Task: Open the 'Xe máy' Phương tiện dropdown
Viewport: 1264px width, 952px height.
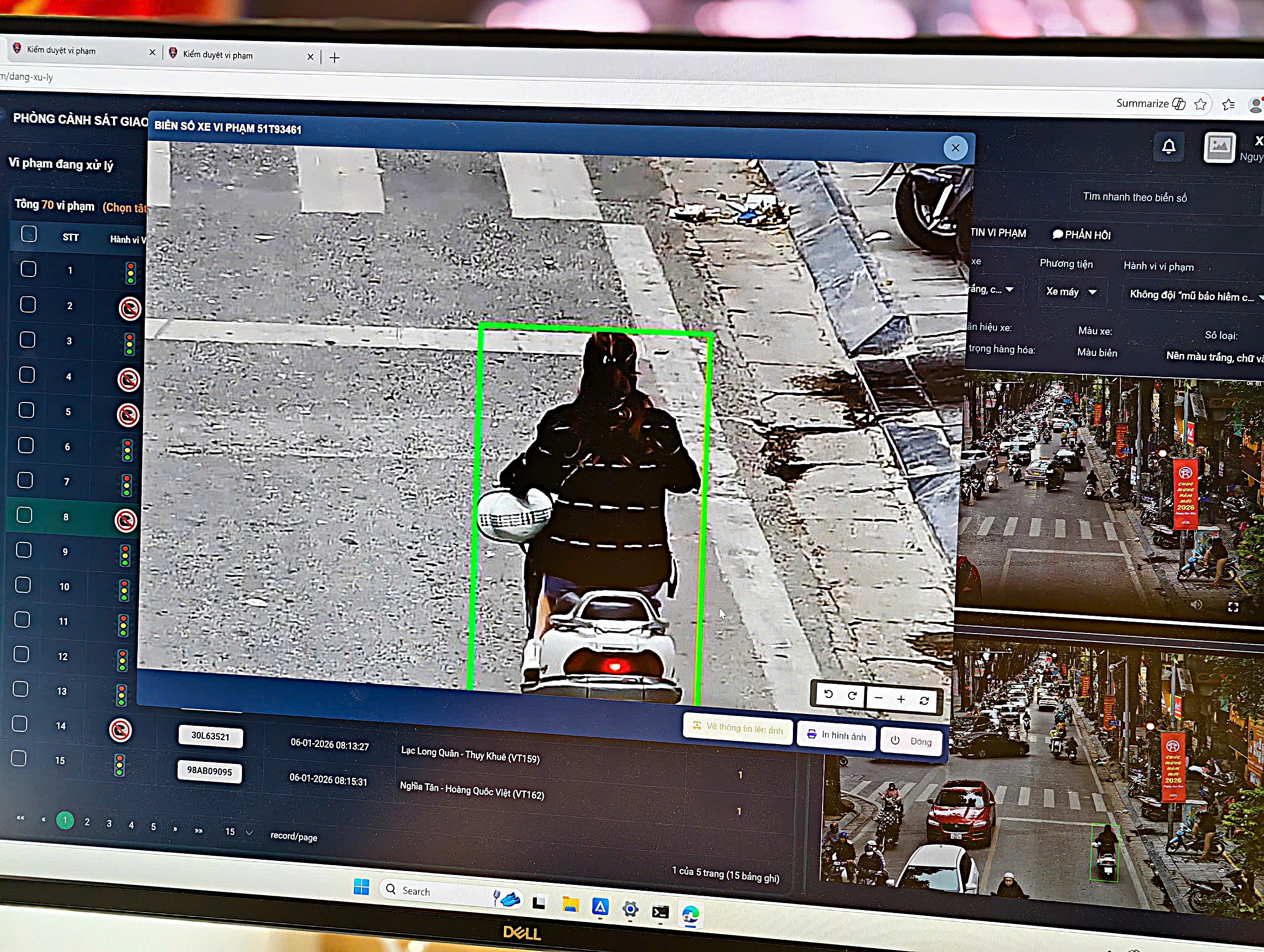Action: [1071, 292]
